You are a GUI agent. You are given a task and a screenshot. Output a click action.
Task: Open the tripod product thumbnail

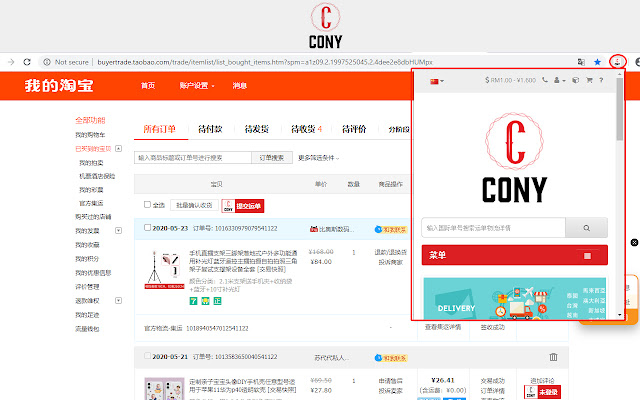(x=164, y=270)
